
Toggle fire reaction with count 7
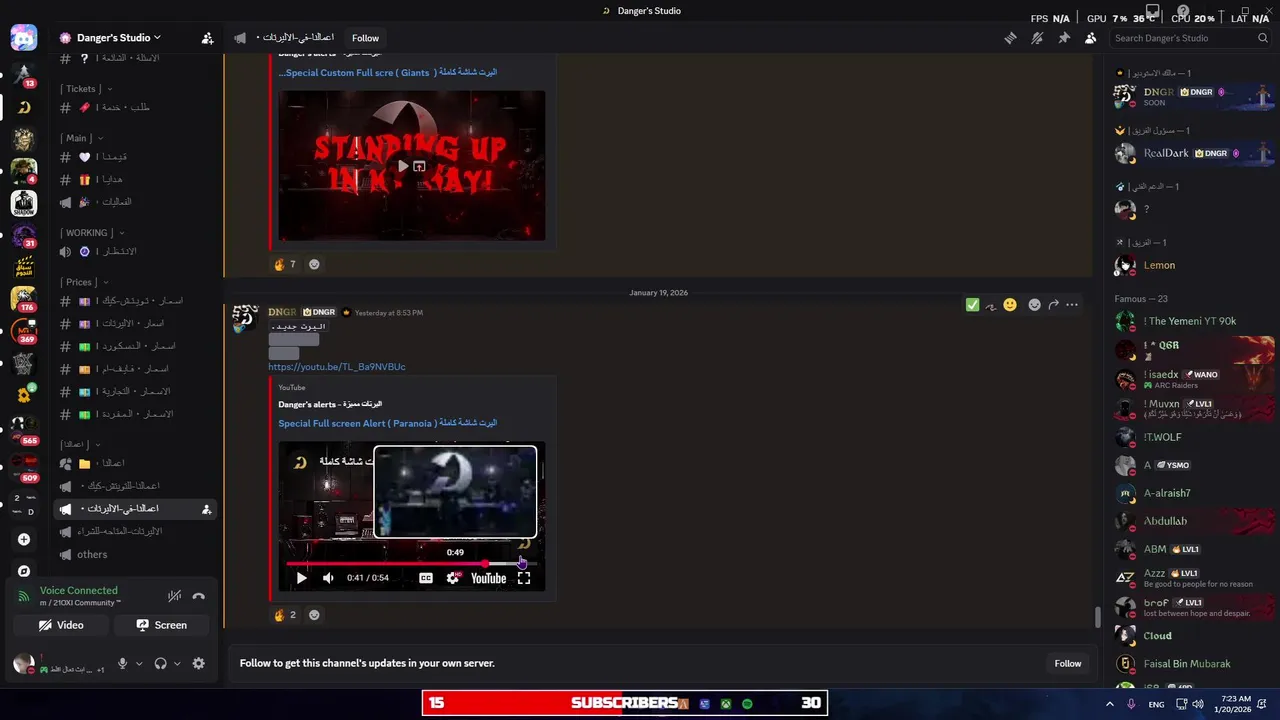(284, 264)
